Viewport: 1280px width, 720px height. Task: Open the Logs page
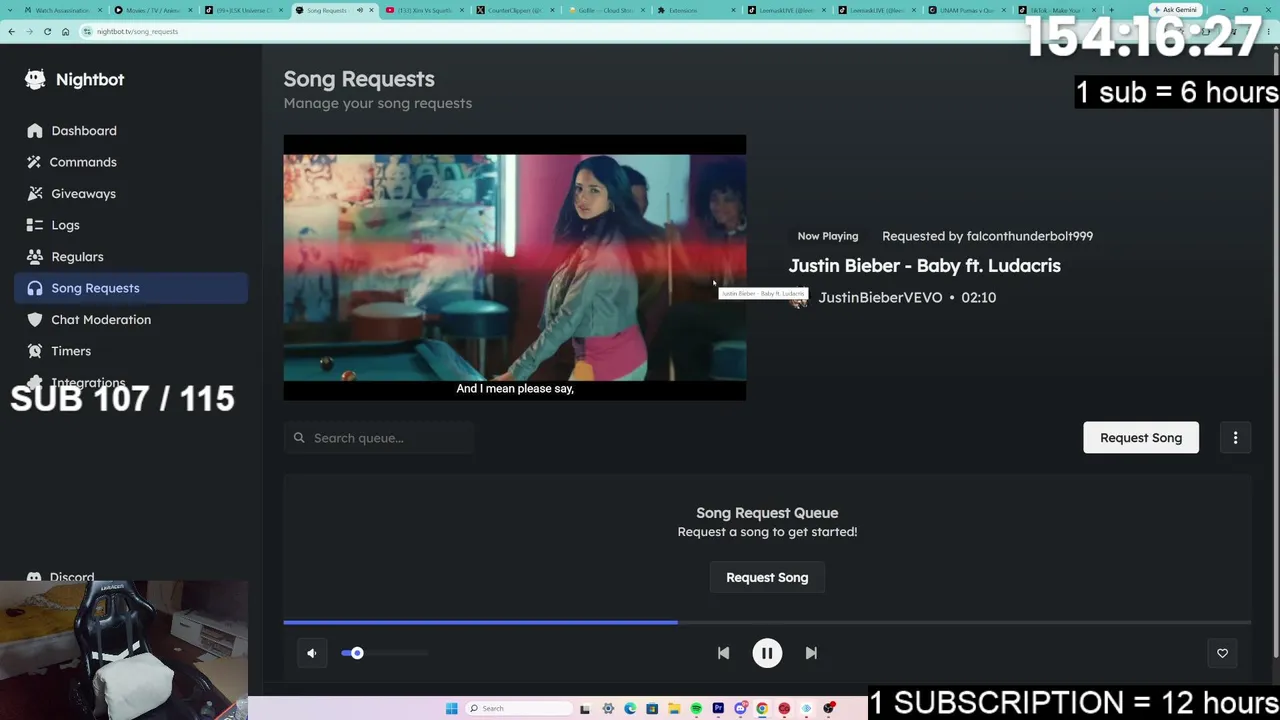click(x=131, y=225)
